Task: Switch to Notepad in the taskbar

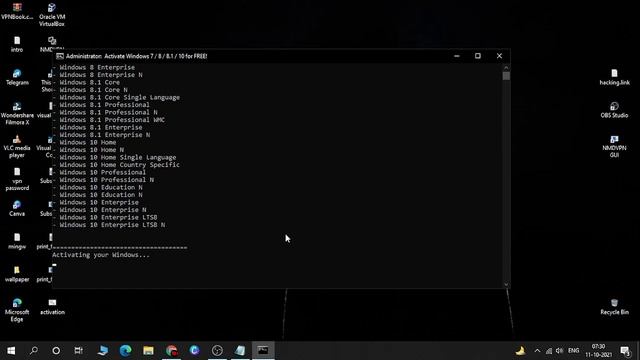Action: coord(240,351)
